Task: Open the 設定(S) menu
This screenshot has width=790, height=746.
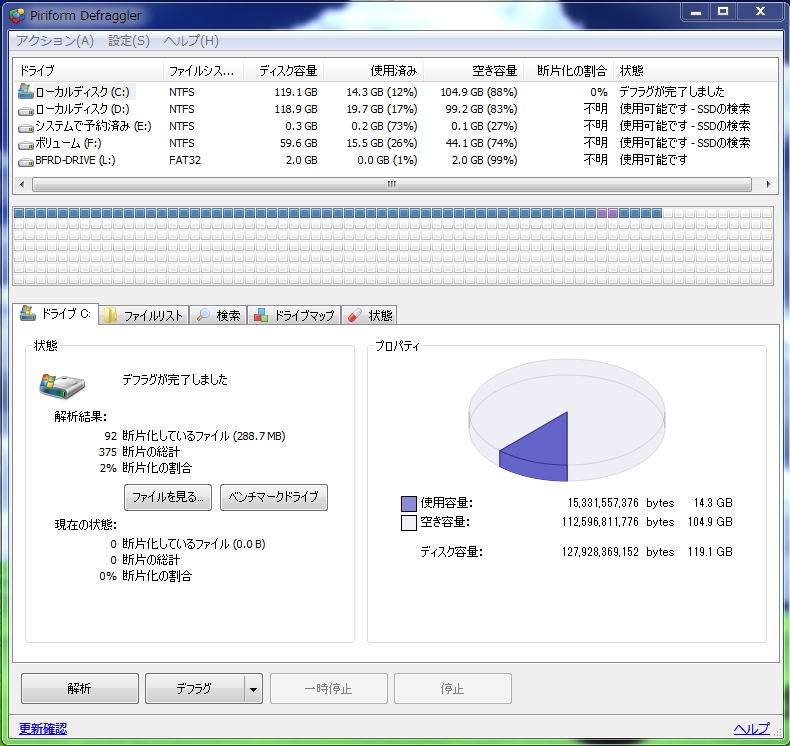Action: pyautogui.click(x=129, y=41)
